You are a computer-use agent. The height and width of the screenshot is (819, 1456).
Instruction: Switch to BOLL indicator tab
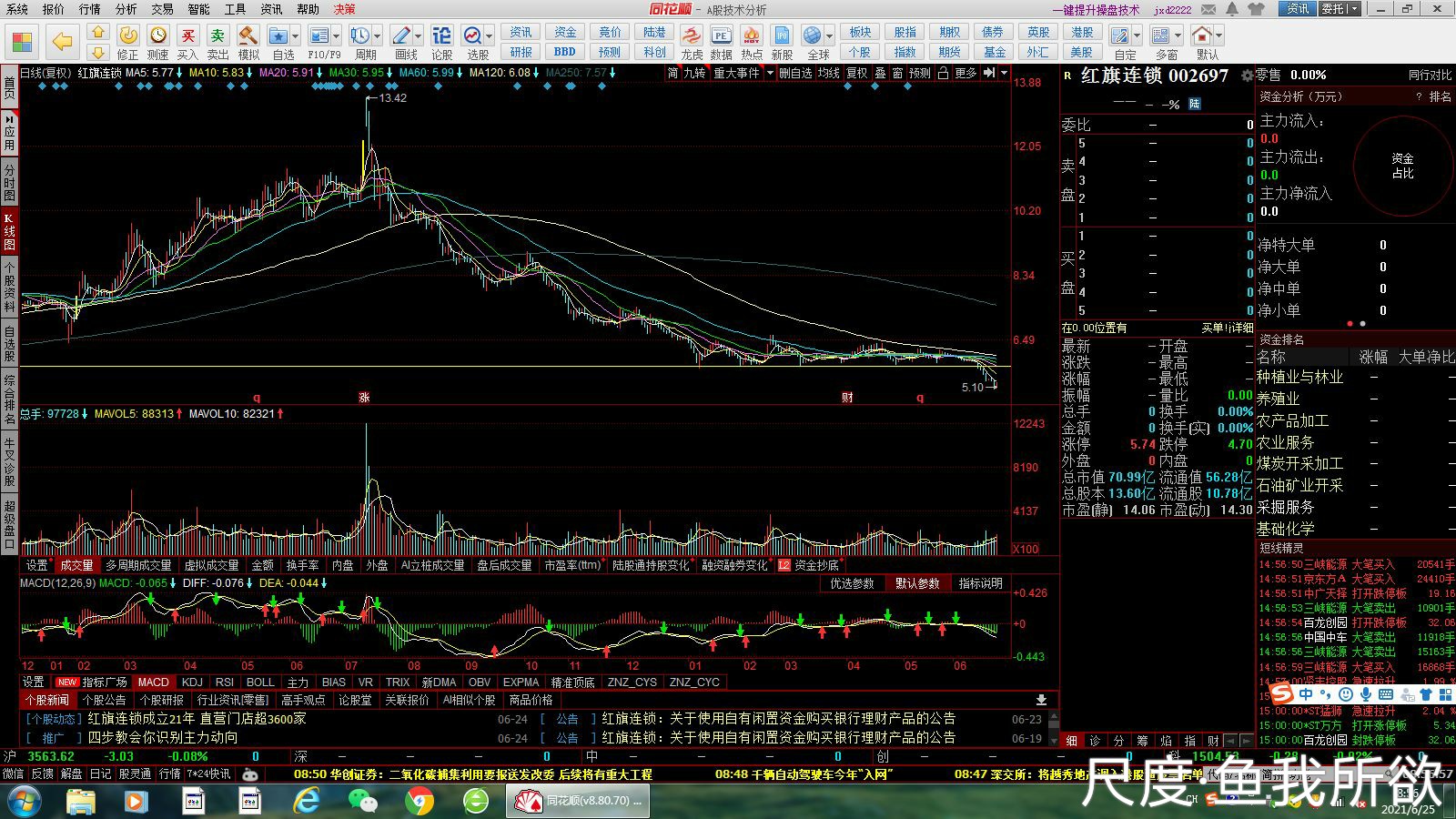pos(260,682)
